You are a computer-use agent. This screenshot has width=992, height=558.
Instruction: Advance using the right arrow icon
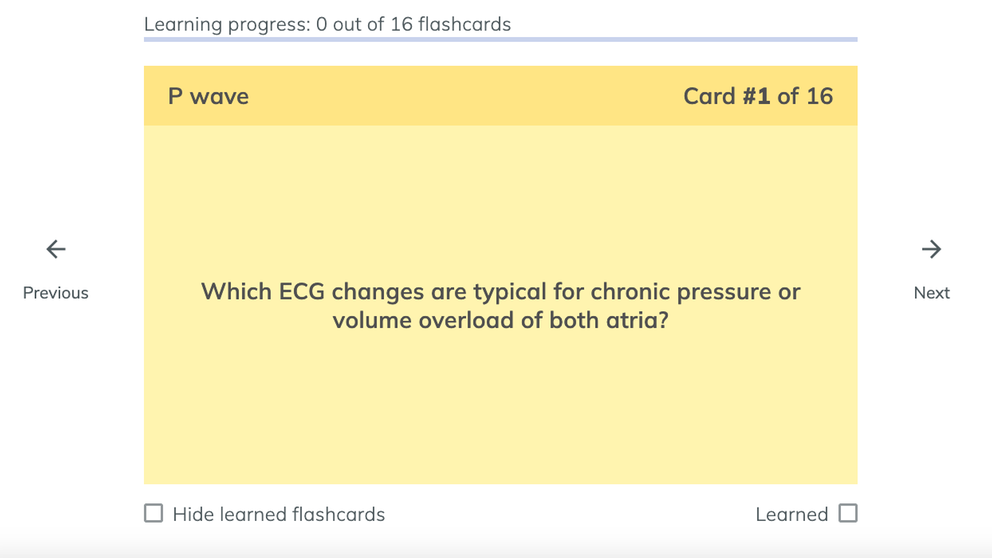931,249
